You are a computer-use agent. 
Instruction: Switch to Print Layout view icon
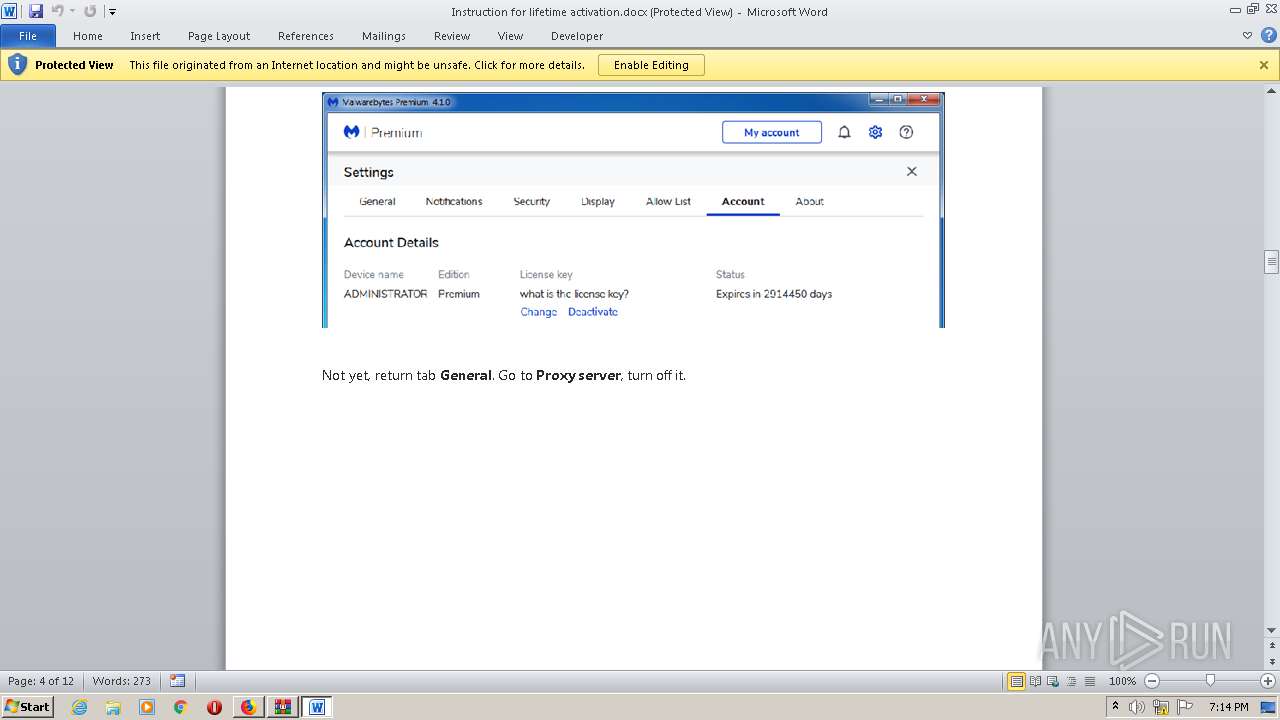(x=1017, y=681)
